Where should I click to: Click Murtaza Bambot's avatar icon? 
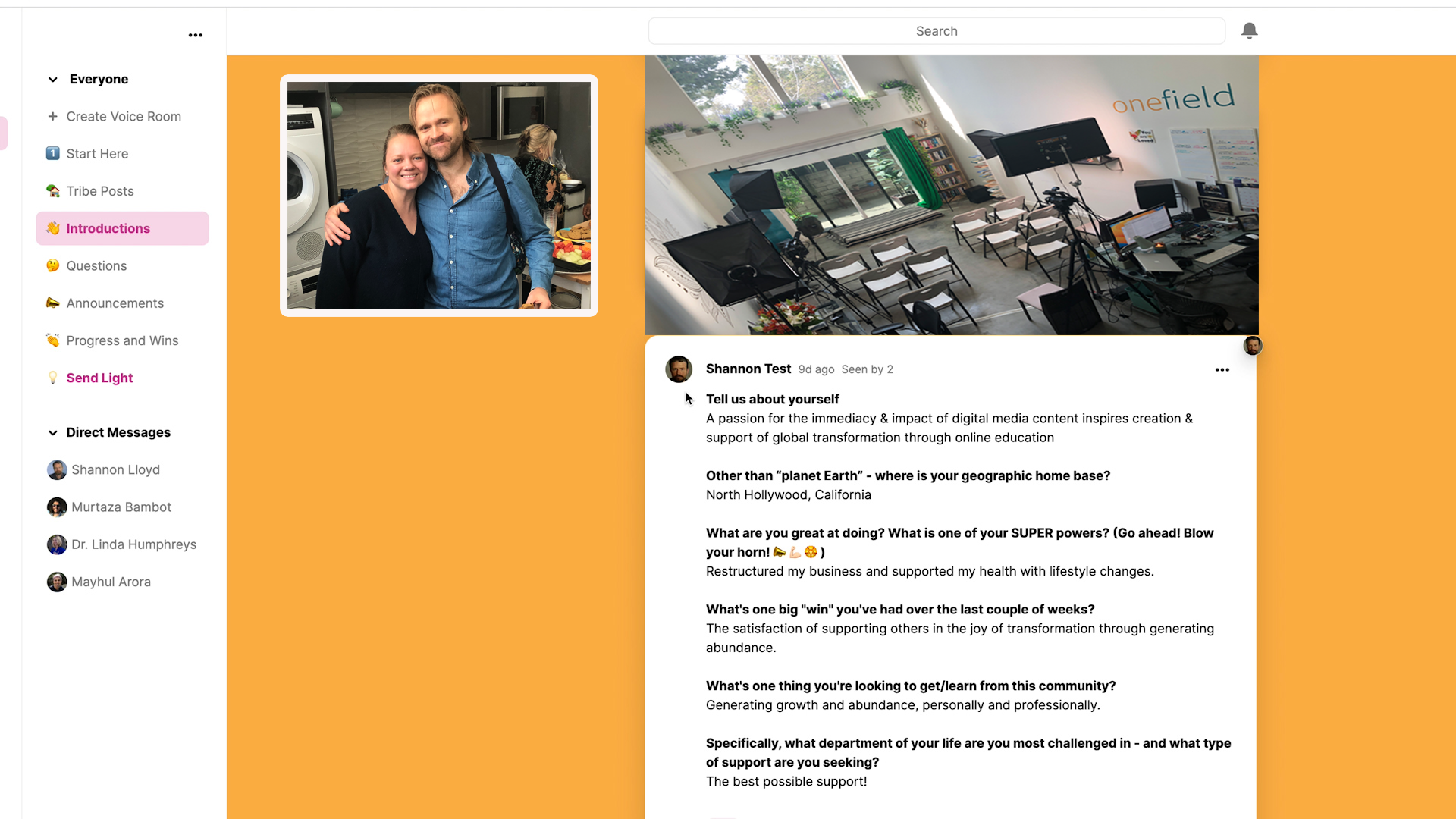57,507
